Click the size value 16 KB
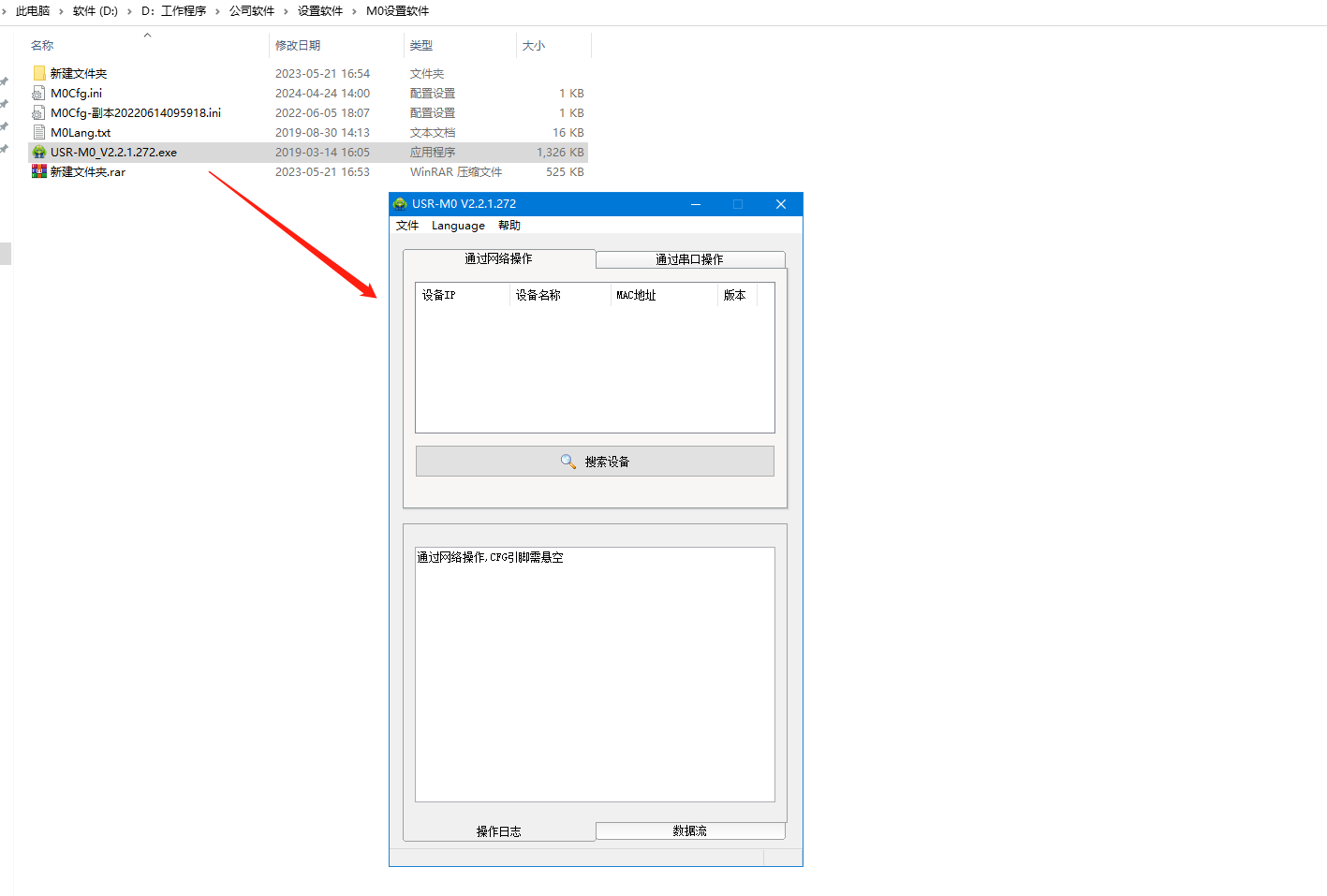The height and width of the screenshot is (896, 1327). [568, 132]
